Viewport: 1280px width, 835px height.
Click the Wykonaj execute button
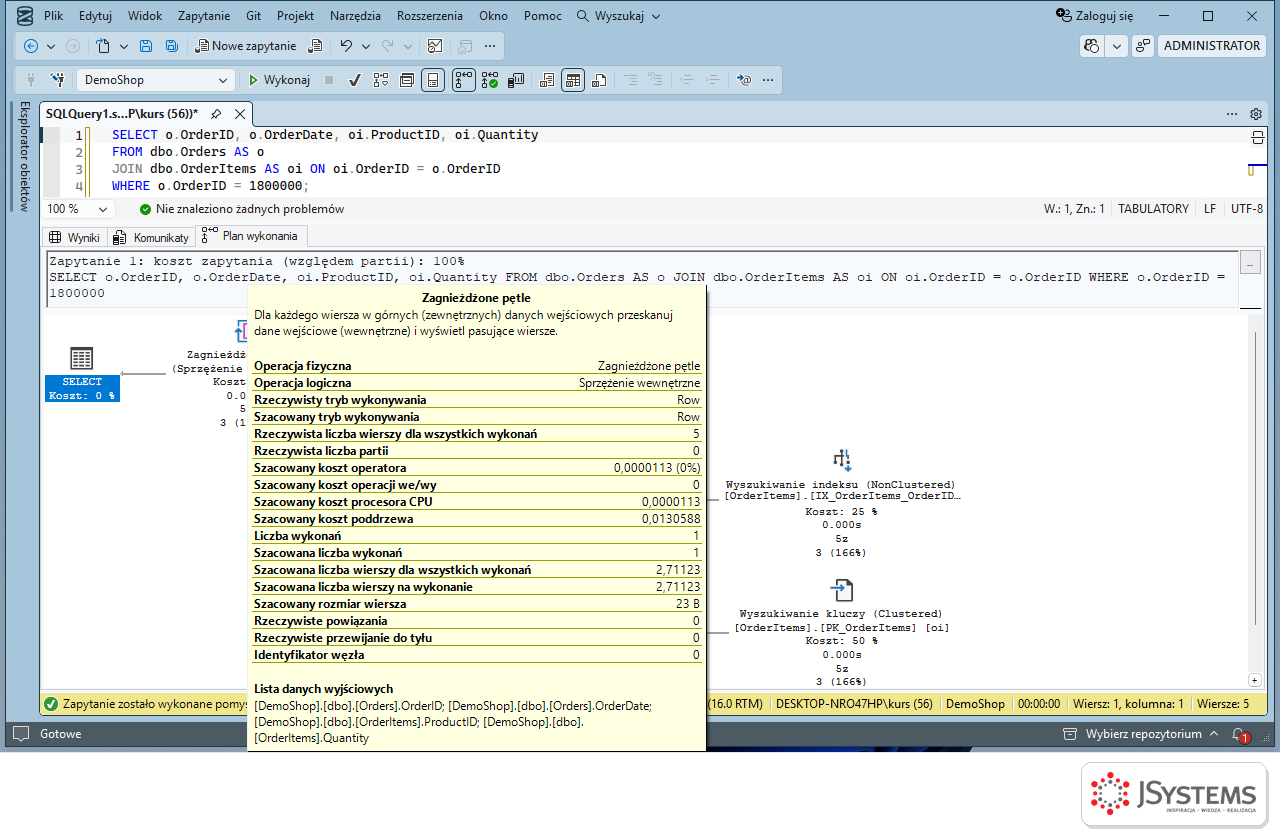click(x=279, y=80)
